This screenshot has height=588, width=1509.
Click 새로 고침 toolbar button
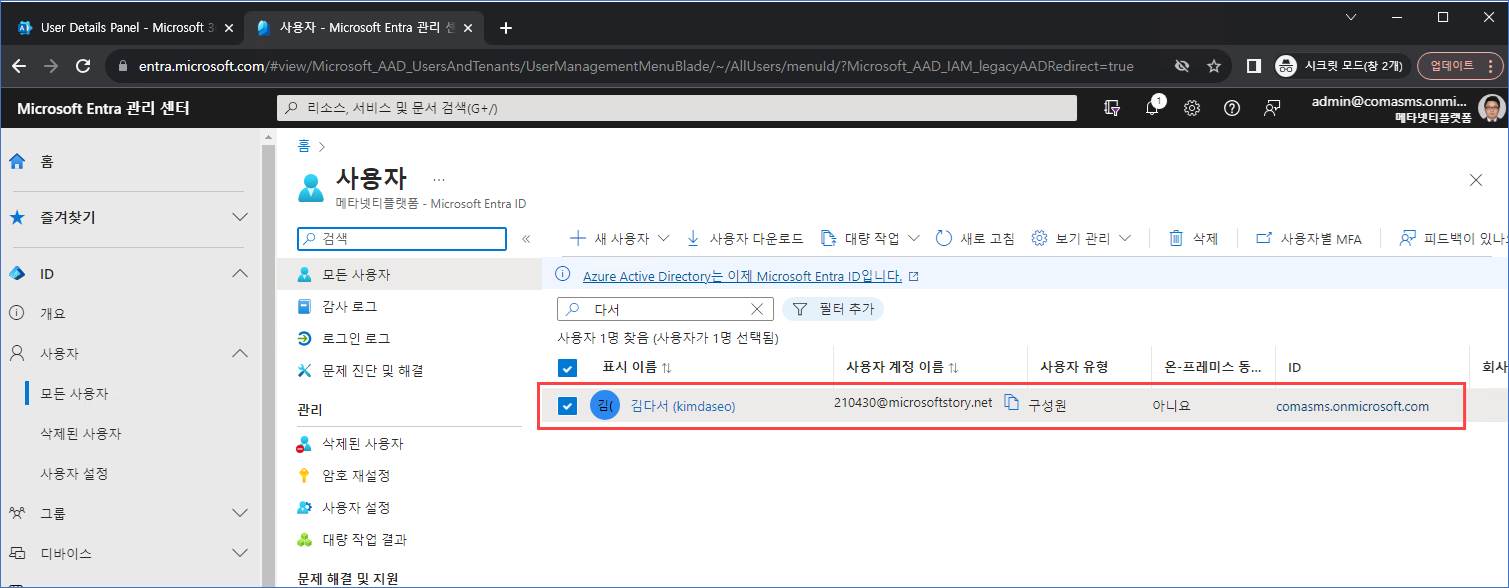click(x=975, y=239)
